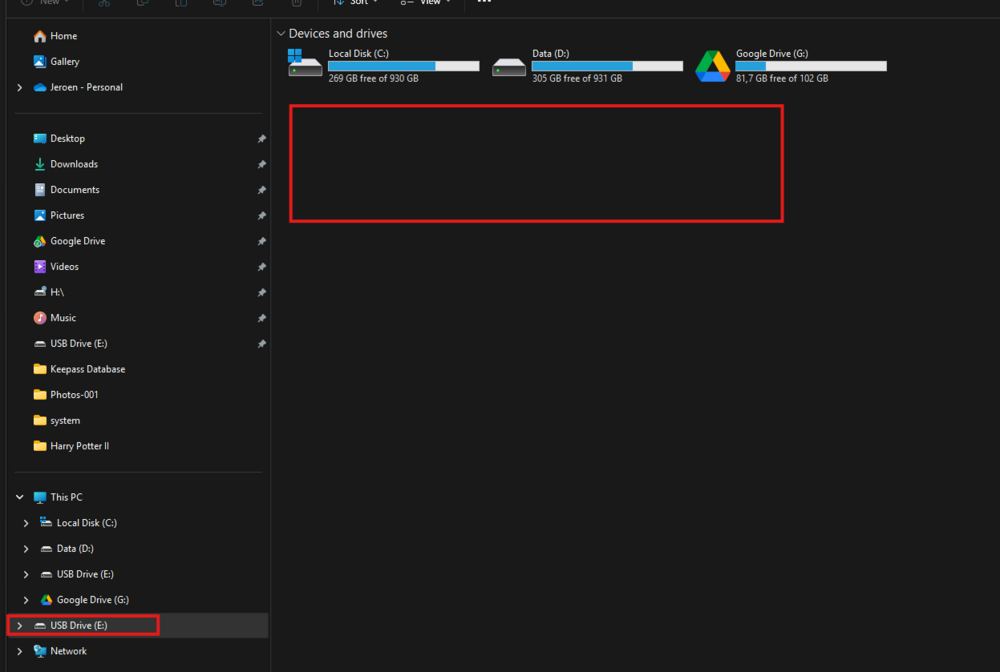Click the '81,7 GB free of 102 GB' text
The width and height of the screenshot is (1000, 672).
point(782,78)
